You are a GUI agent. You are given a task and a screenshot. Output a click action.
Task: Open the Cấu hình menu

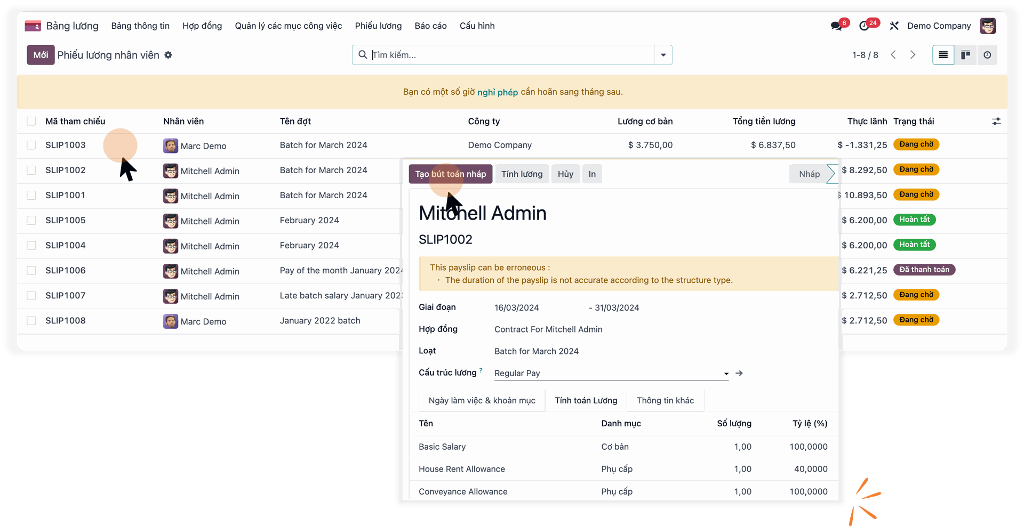point(477,26)
